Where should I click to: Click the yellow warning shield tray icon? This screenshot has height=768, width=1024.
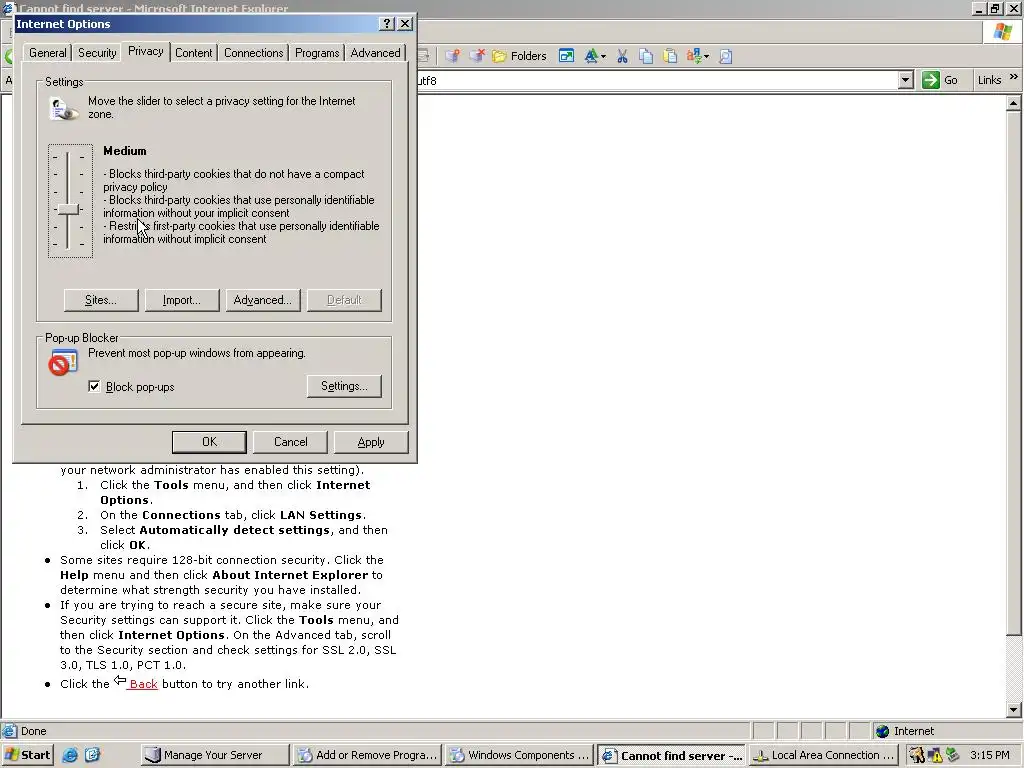pos(935,756)
